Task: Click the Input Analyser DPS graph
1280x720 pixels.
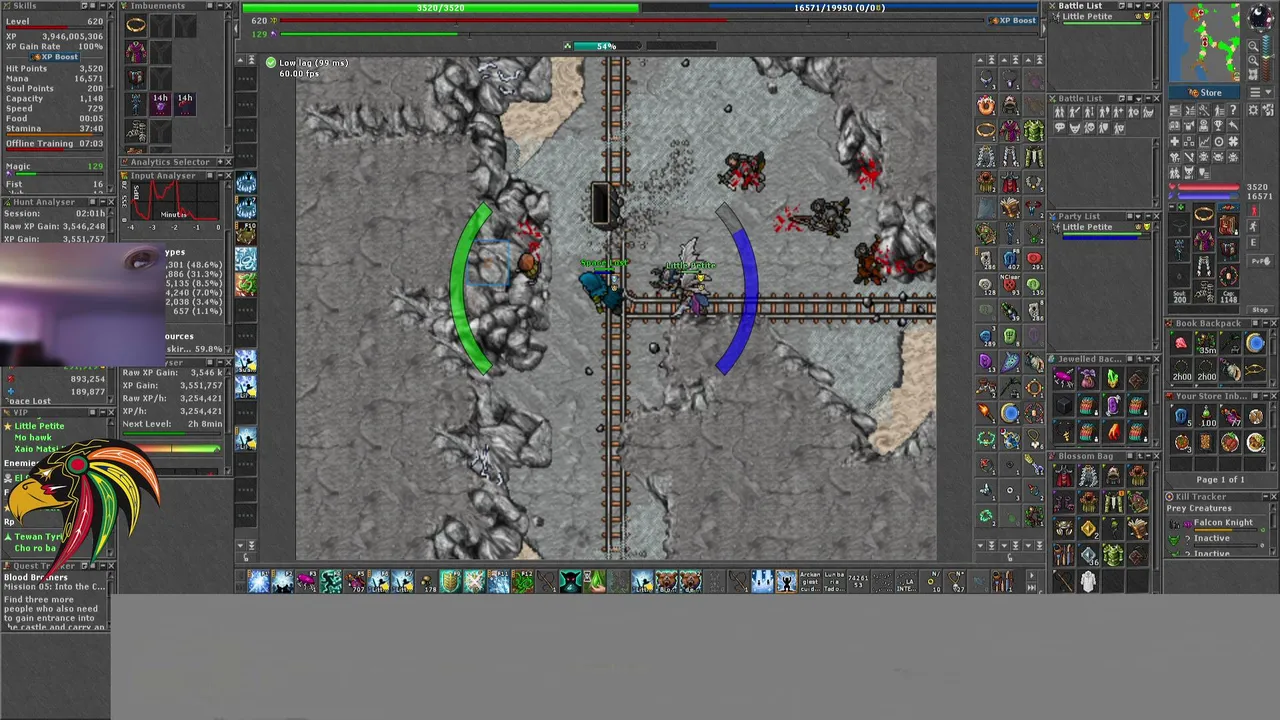Action: coord(174,200)
